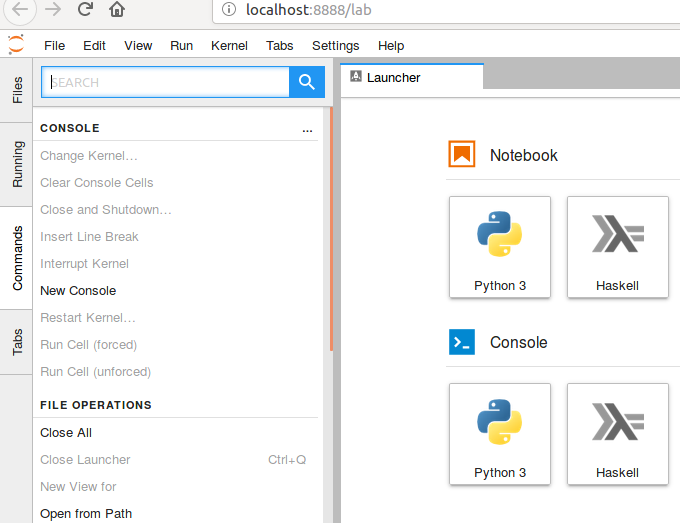The image size is (680, 523).
Task: Click the FILE OPERATIONS section header
Action: [x=96, y=405]
